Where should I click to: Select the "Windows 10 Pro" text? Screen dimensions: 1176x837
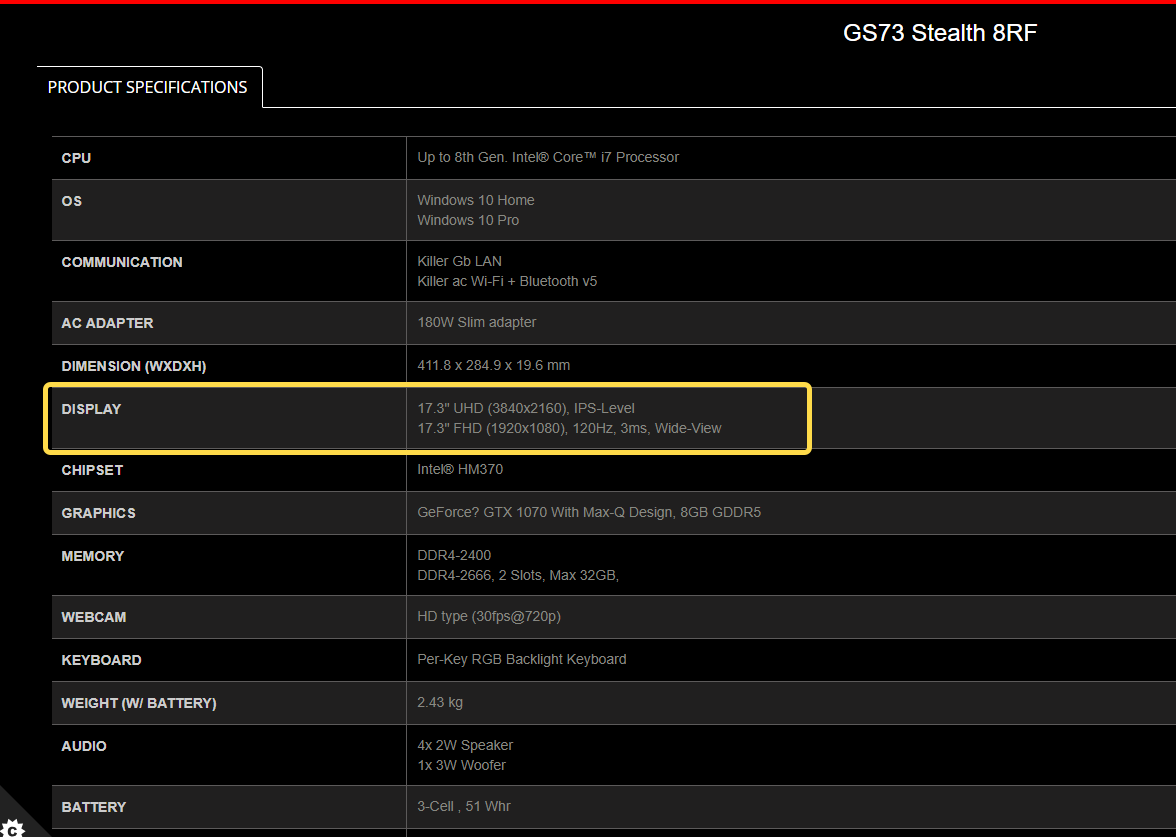[x=468, y=220]
